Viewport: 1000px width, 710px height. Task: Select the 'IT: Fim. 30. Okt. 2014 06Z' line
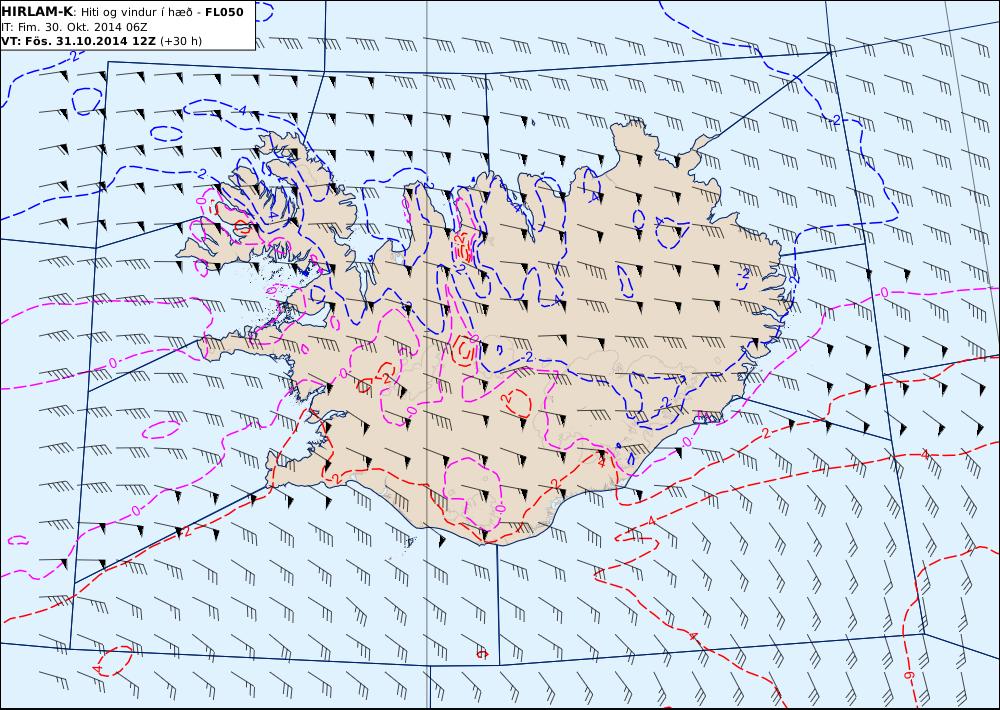(x=74, y=27)
